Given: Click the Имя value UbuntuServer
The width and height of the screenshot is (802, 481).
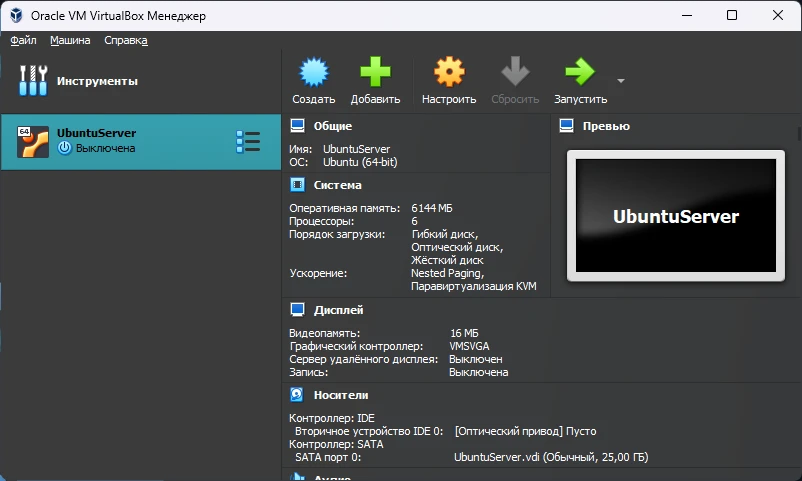Looking at the screenshot, I should click(x=357, y=149).
